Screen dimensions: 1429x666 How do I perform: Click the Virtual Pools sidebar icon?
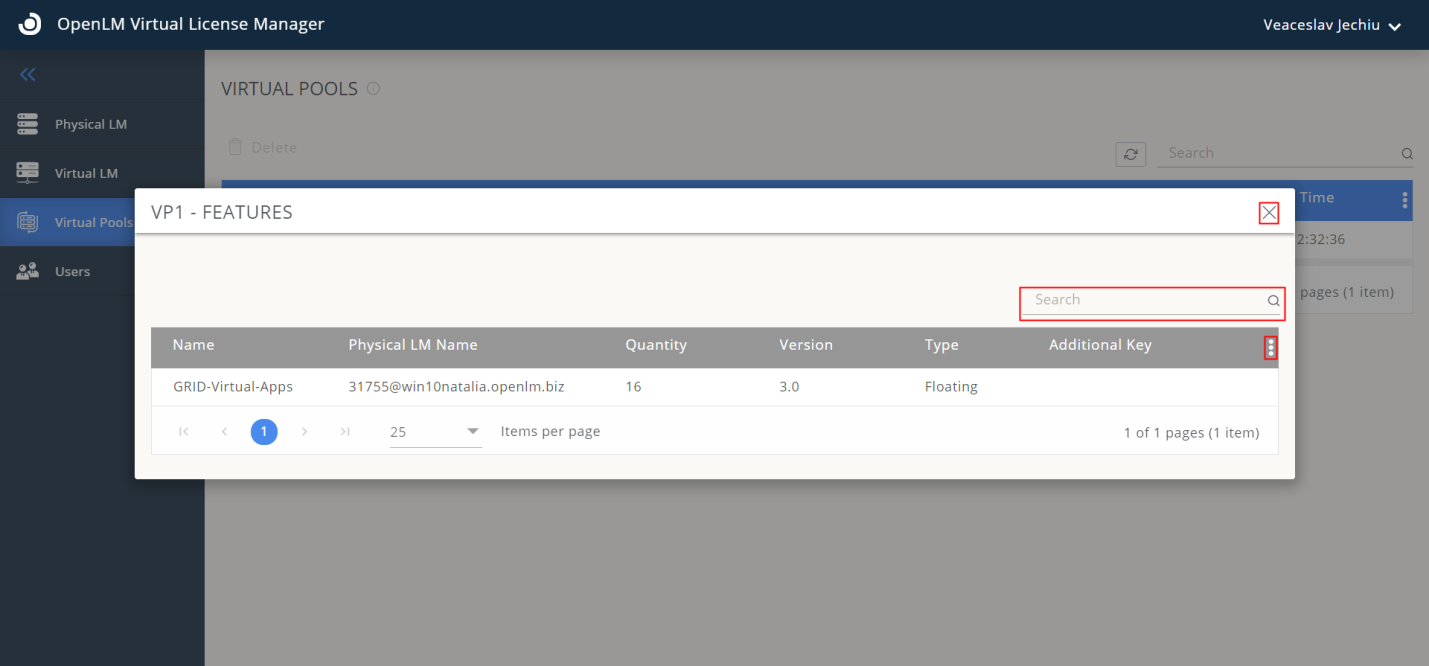coord(28,222)
